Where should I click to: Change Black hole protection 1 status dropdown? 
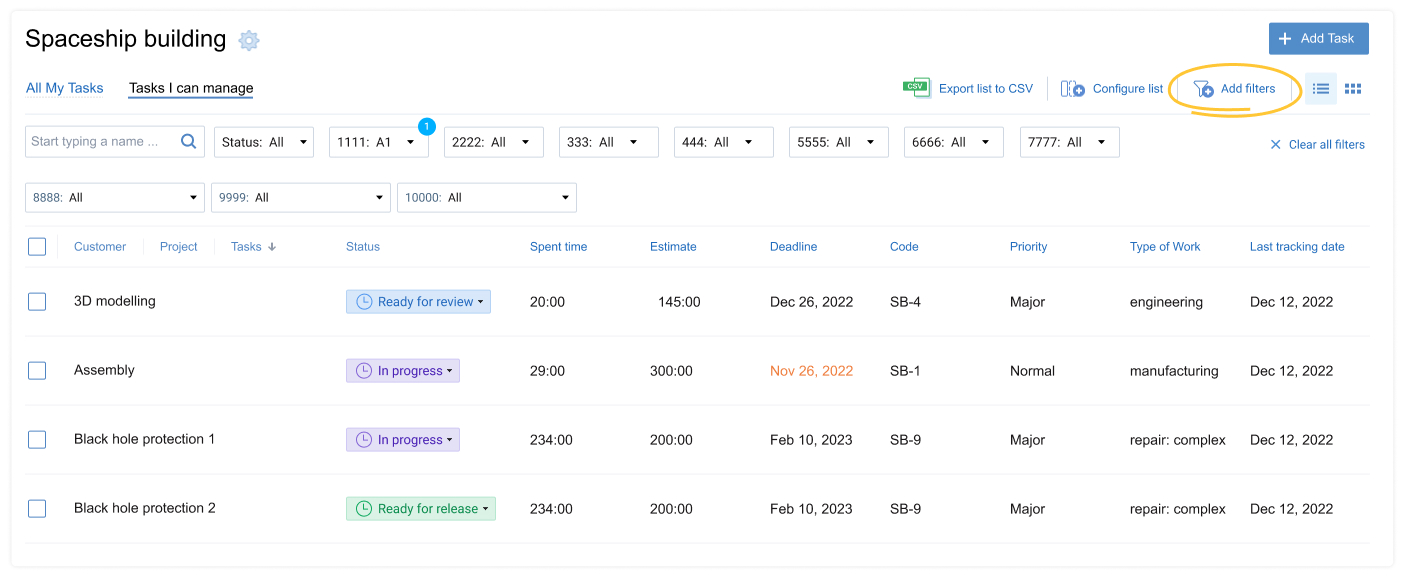403,440
